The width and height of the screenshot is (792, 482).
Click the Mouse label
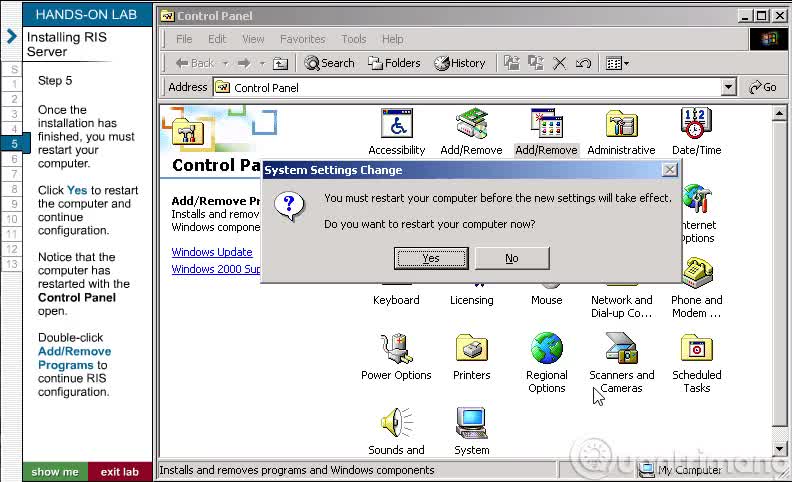click(547, 300)
